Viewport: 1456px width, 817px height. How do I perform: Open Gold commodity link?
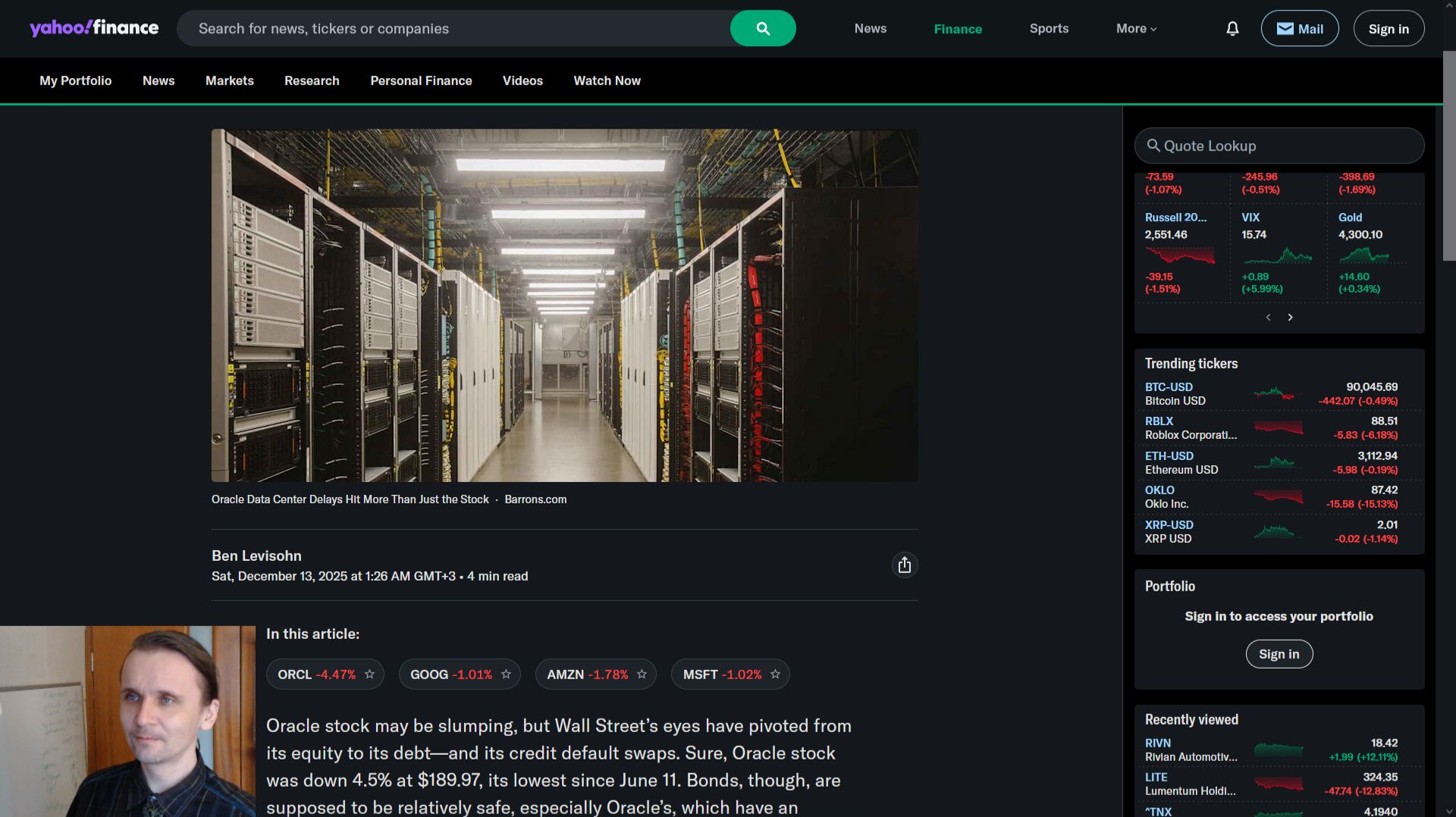(1350, 218)
